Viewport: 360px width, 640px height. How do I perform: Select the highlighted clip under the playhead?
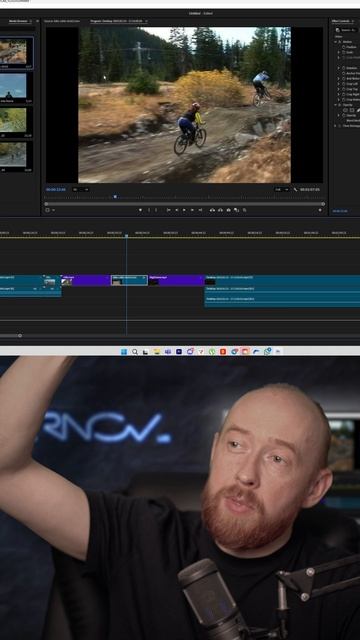tap(129, 280)
